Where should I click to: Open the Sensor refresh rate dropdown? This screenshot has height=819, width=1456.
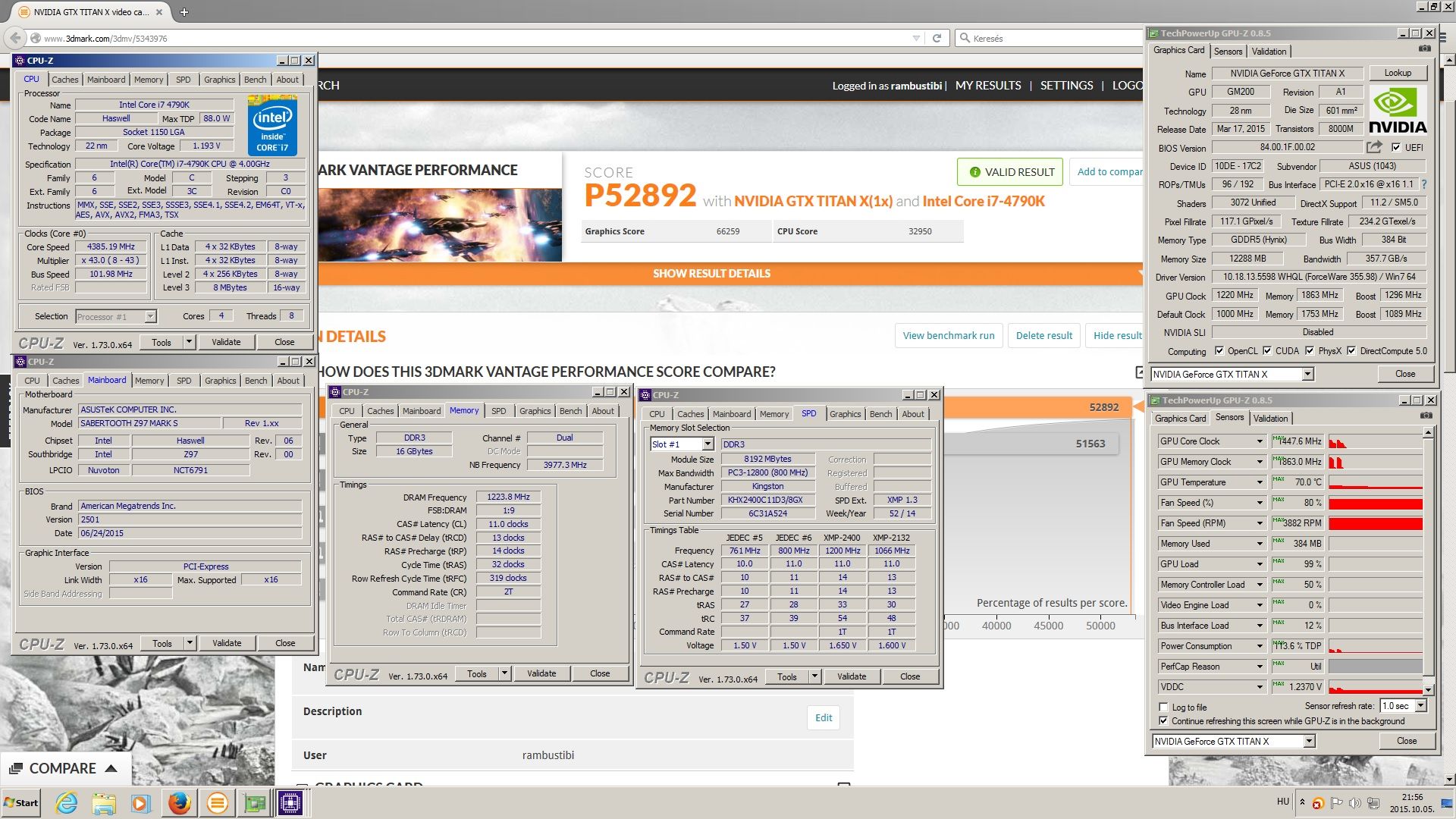(x=1420, y=706)
